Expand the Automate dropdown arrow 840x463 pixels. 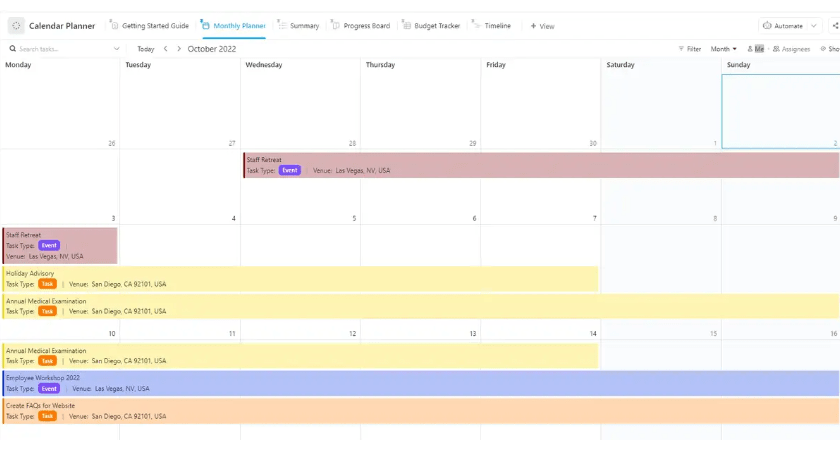814,26
